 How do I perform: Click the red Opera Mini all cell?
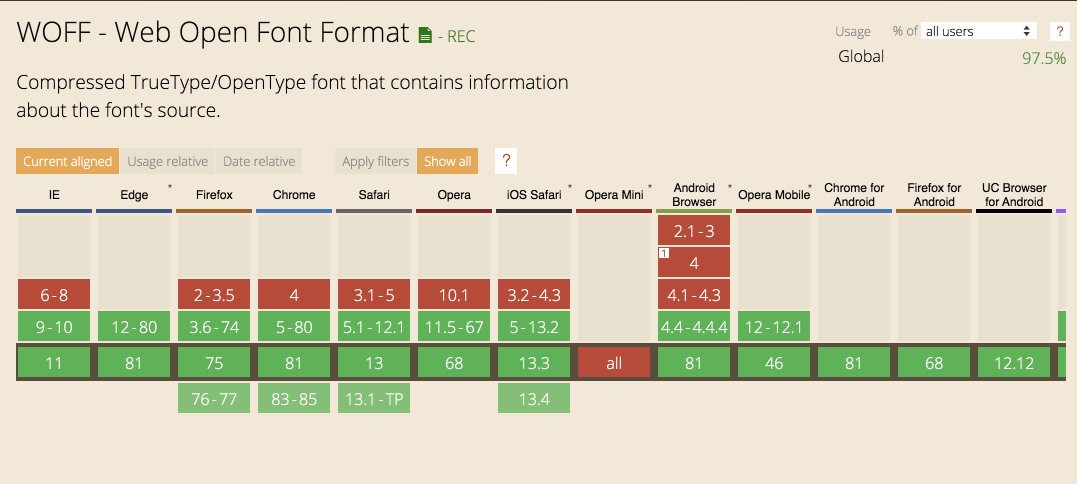coord(614,363)
